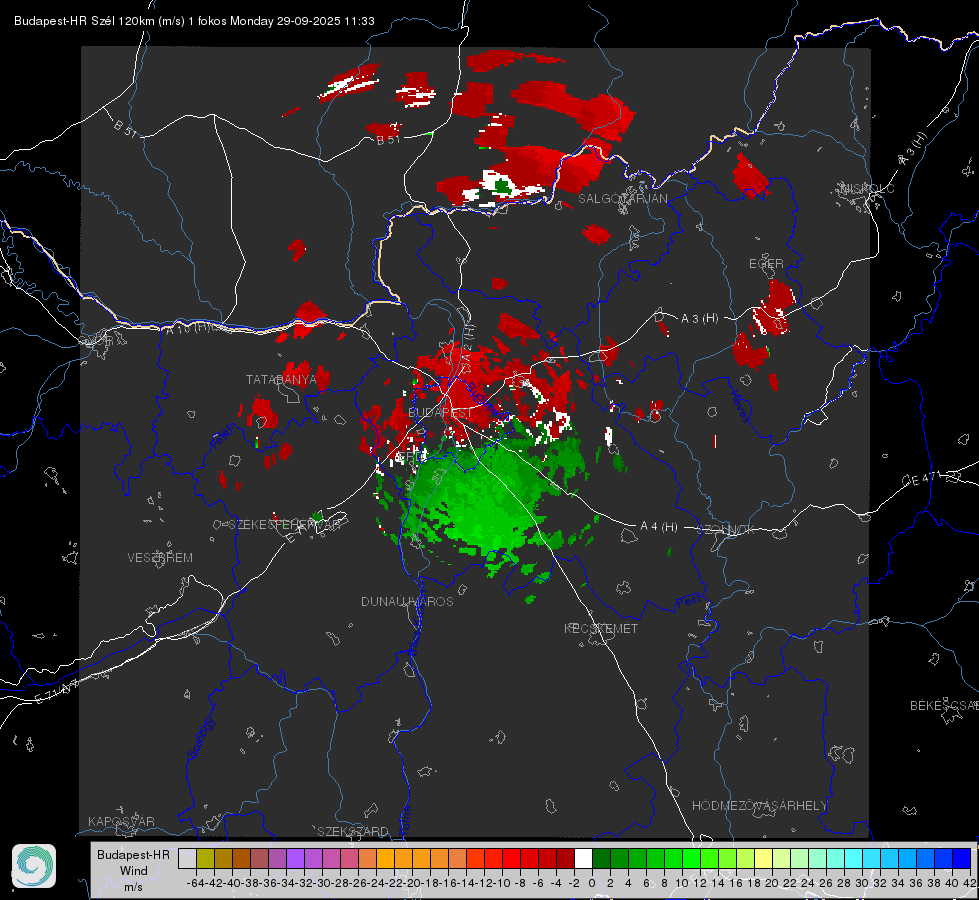Viewport: 979px width, 900px height.
Task: Click the light grey swatch above the -64 label
Action: pos(187,858)
